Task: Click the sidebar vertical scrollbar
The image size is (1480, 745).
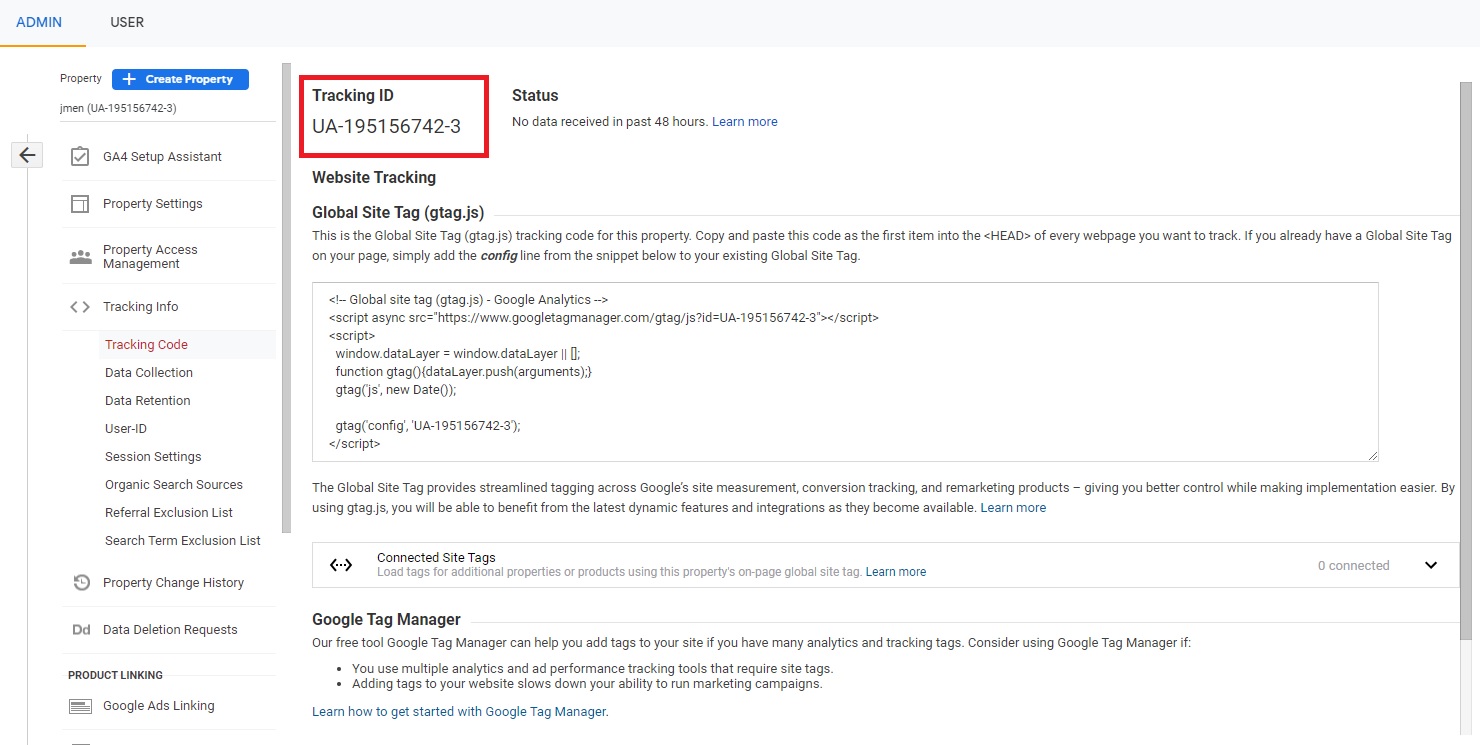Action: tap(287, 298)
